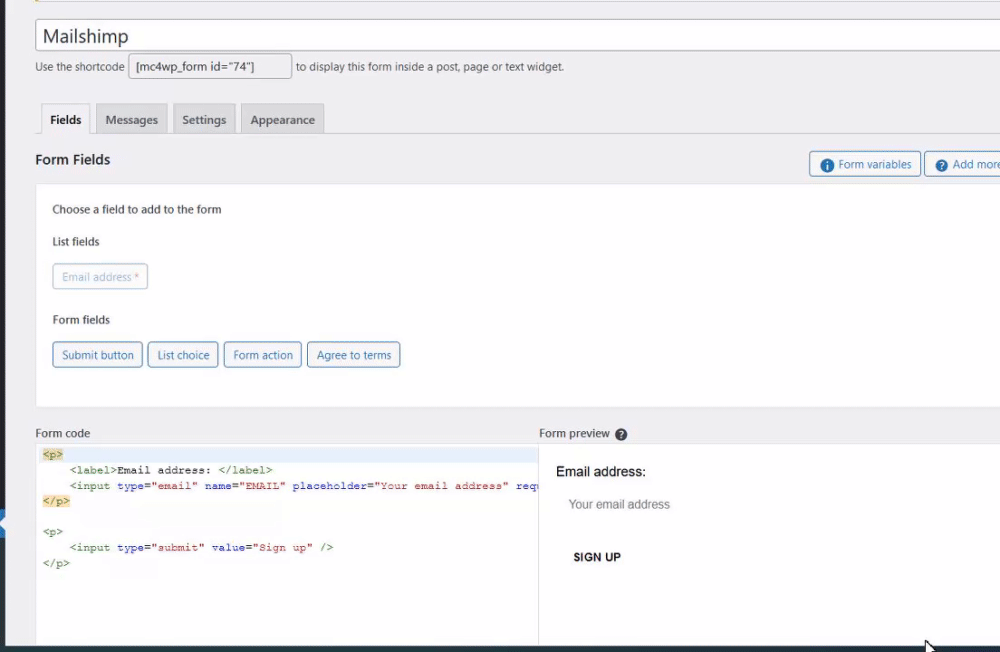Click the 'Form code' label
The height and width of the screenshot is (652, 1000).
[x=62, y=433]
